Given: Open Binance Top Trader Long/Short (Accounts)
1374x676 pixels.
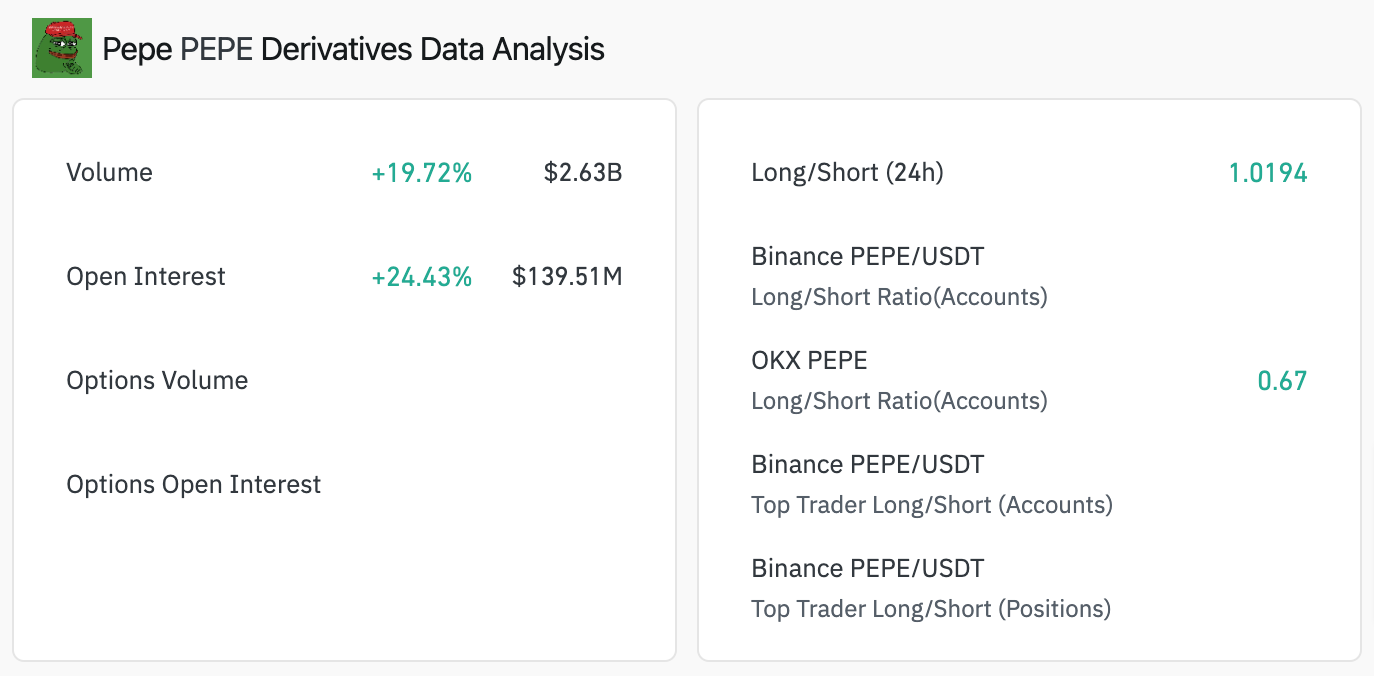Looking at the screenshot, I should point(932,485).
